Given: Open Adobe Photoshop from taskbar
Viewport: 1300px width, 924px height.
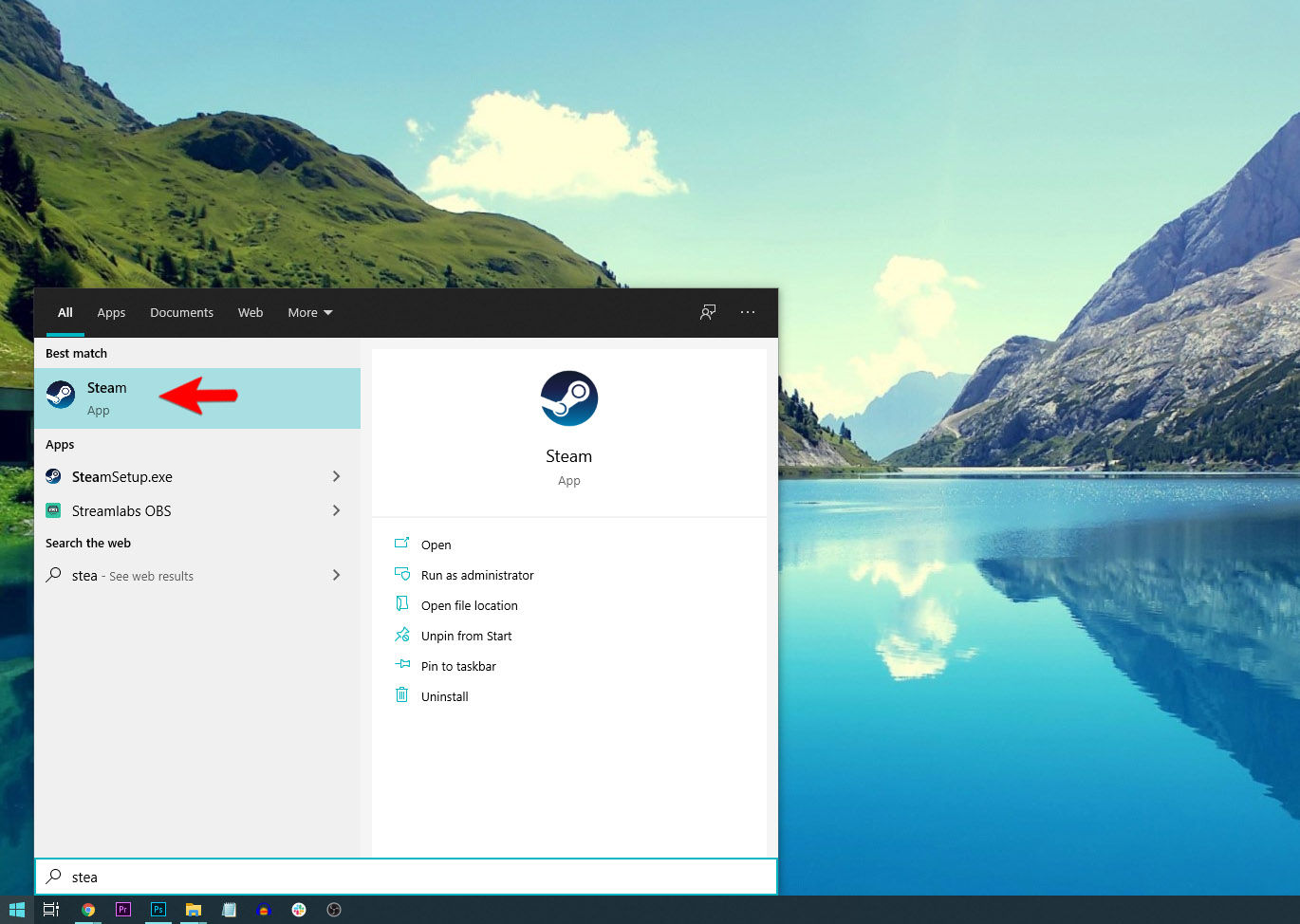Looking at the screenshot, I should [x=158, y=910].
